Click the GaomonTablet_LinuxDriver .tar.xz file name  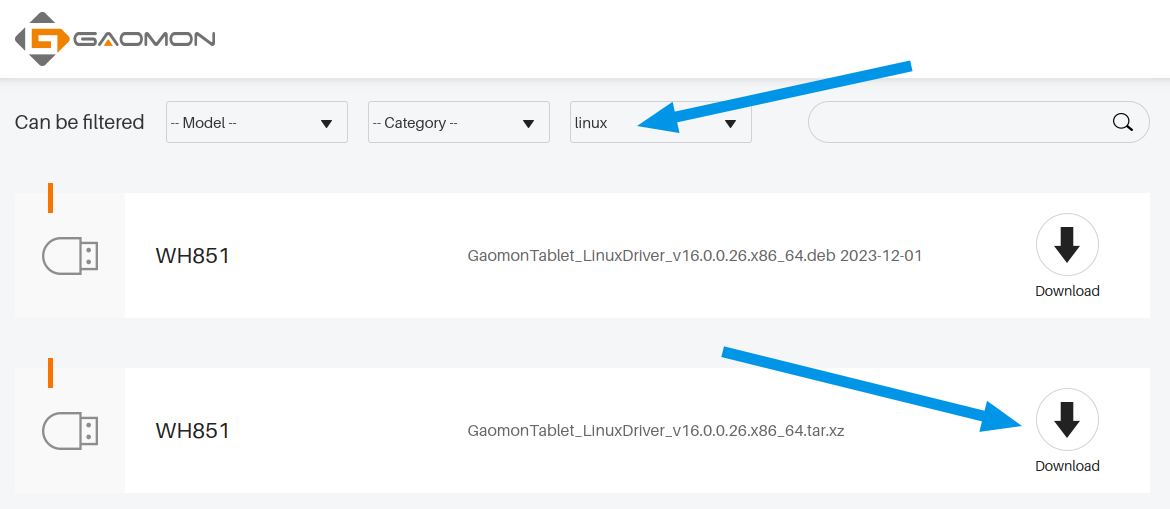tap(656, 431)
